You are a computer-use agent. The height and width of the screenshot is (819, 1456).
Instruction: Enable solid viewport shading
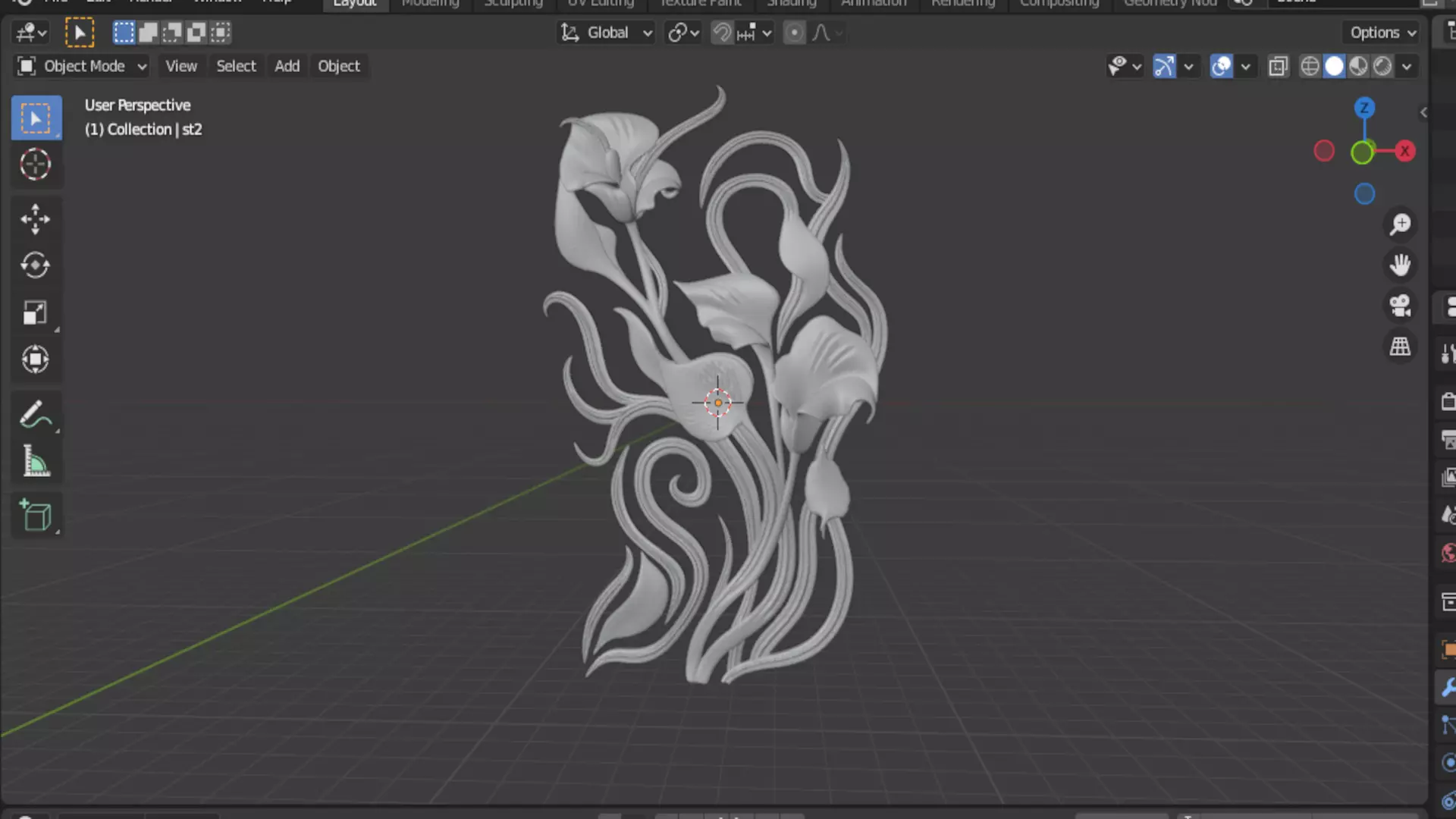tap(1334, 67)
